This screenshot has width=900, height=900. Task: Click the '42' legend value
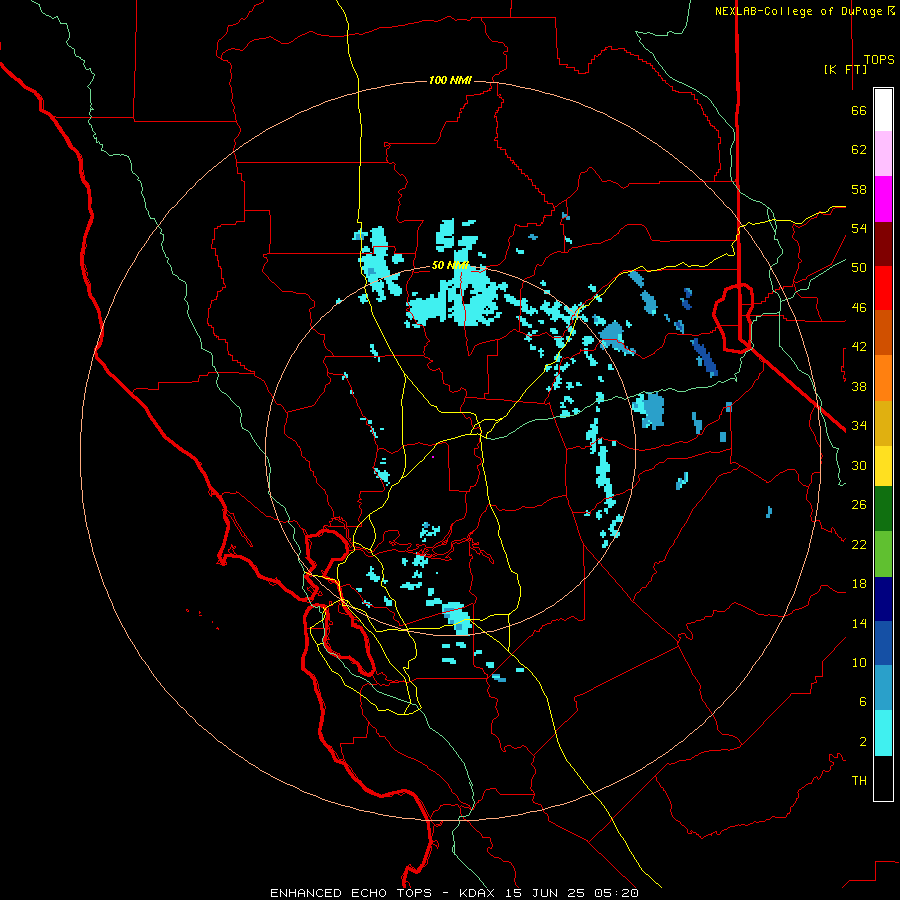click(x=859, y=347)
